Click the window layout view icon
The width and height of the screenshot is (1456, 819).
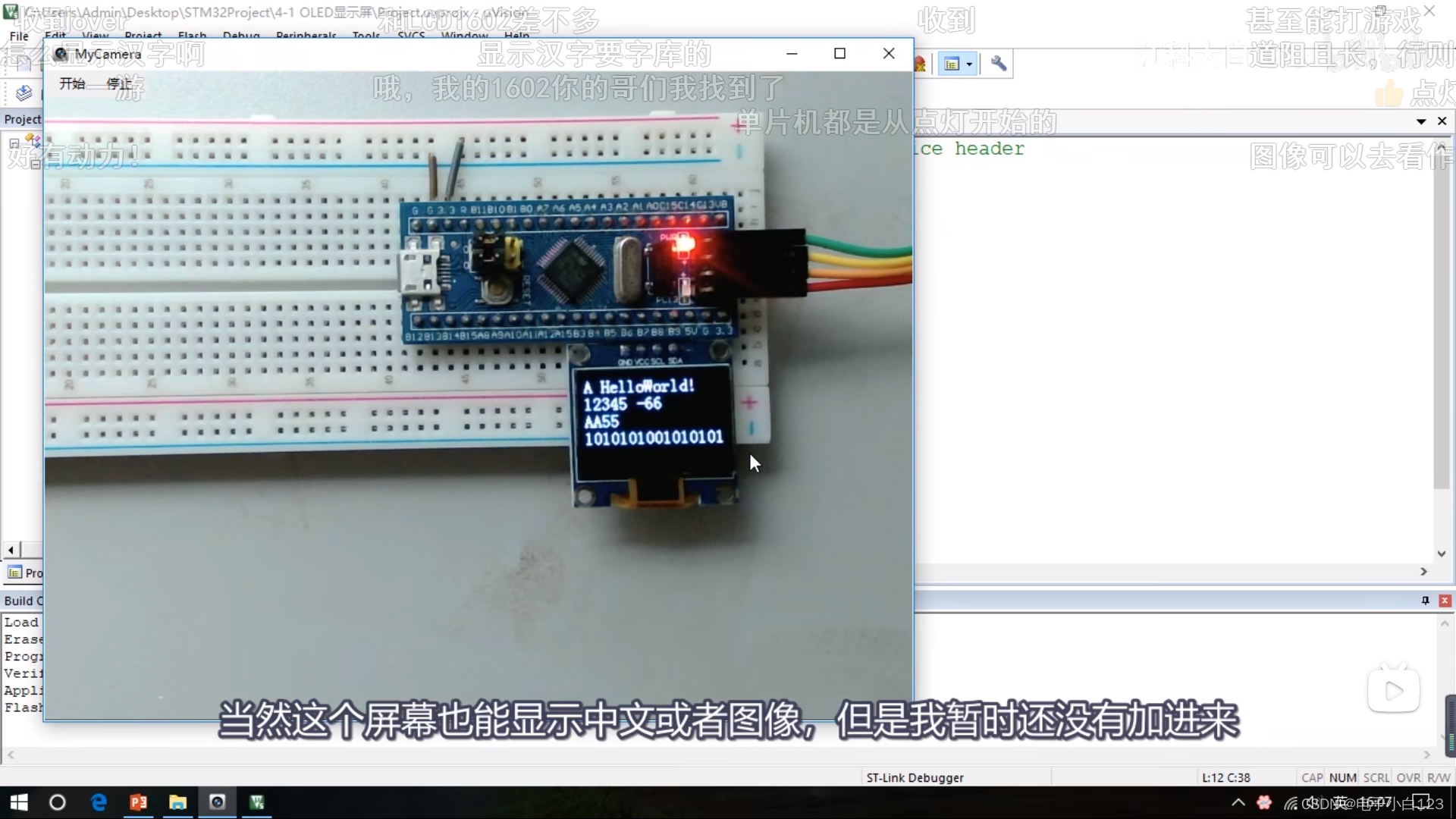pos(952,64)
